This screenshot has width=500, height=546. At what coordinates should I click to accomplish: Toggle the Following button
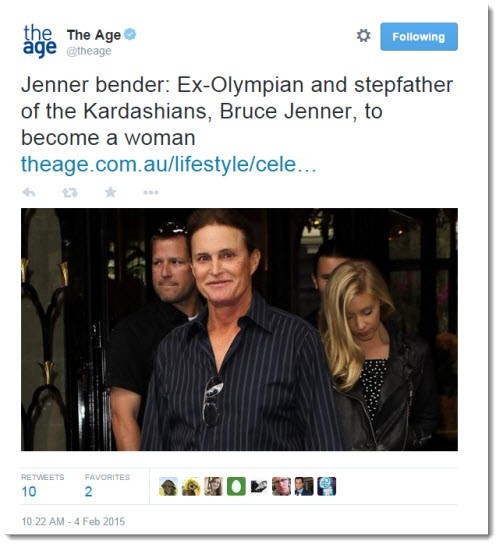pos(419,37)
